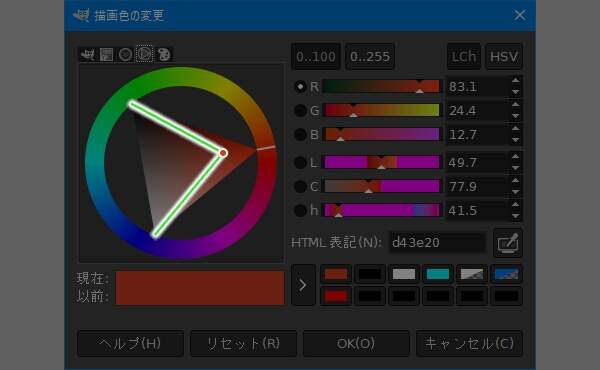Screen dimensions: 600x370
Task: Switch to LCh color model
Action: (464, 57)
